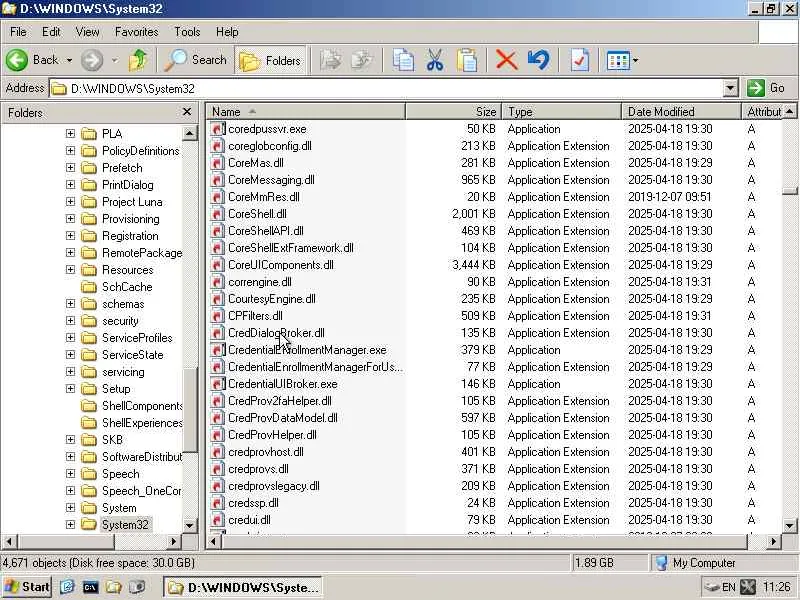800x600 pixels.
Task: Open the Tools menu
Action: [187, 32]
